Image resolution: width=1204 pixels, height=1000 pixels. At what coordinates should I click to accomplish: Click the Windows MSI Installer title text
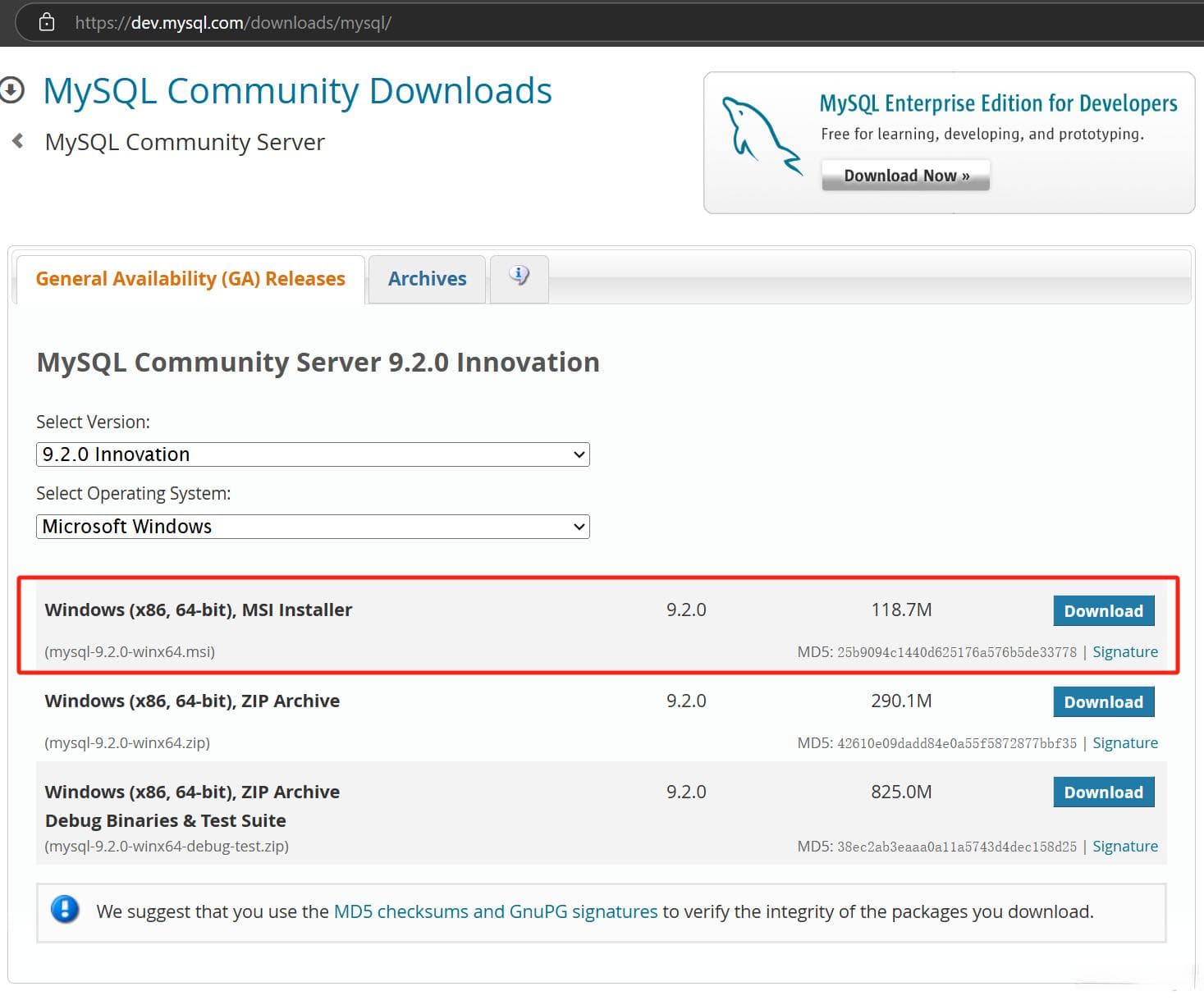coord(199,610)
